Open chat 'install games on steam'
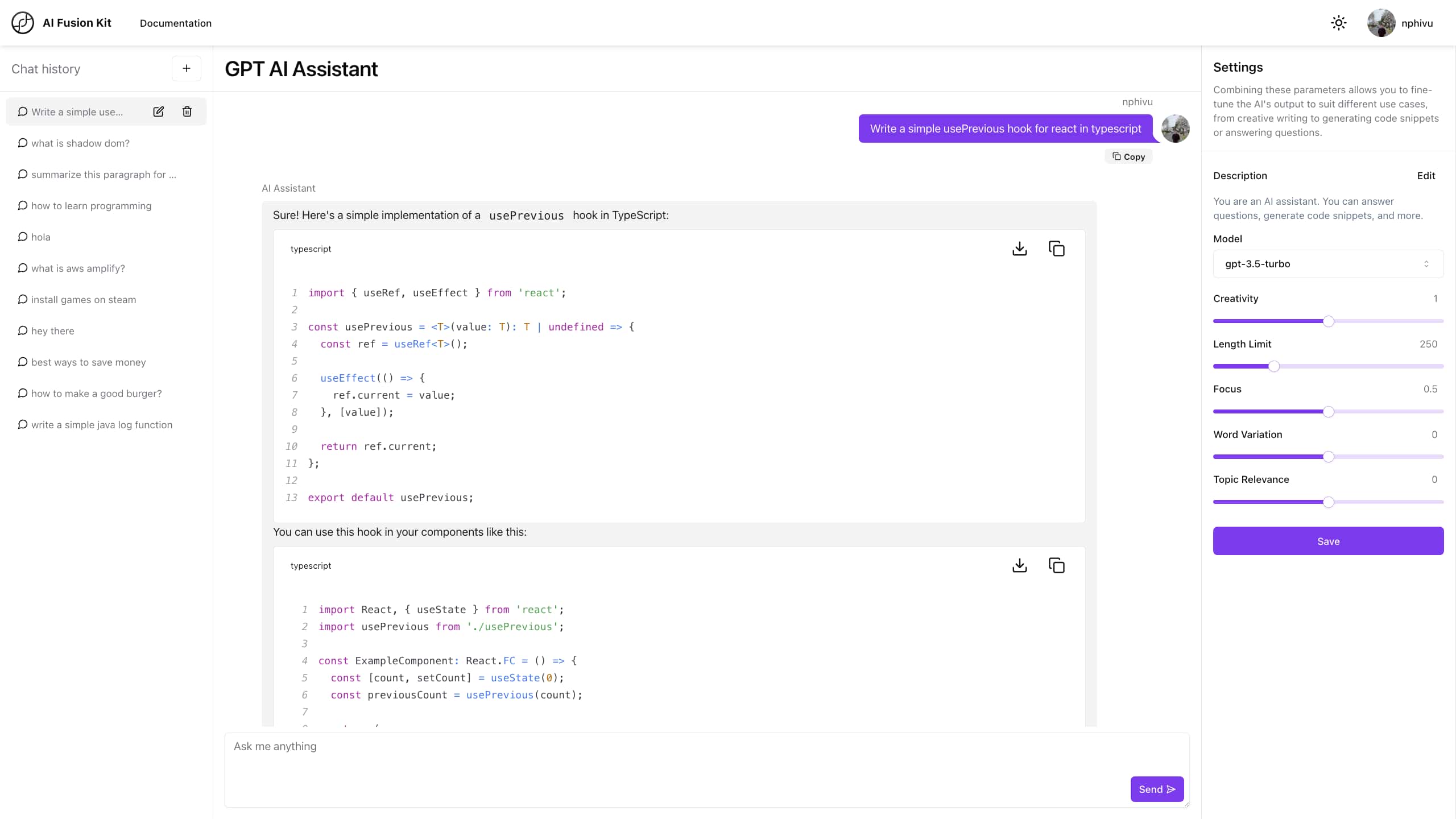This screenshot has height=819, width=1456. pyautogui.click(x=106, y=299)
